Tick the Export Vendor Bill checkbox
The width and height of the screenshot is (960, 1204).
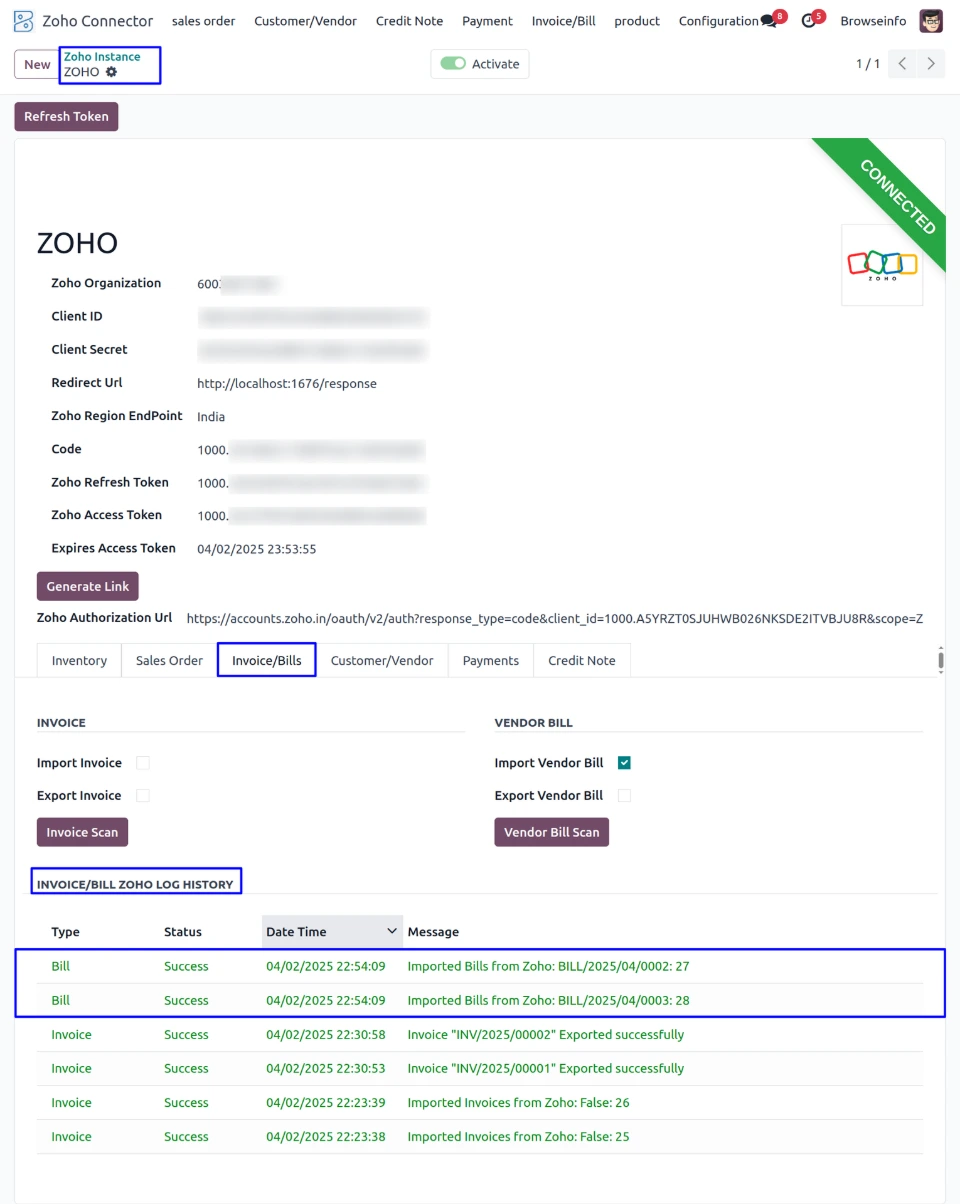click(x=624, y=796)
